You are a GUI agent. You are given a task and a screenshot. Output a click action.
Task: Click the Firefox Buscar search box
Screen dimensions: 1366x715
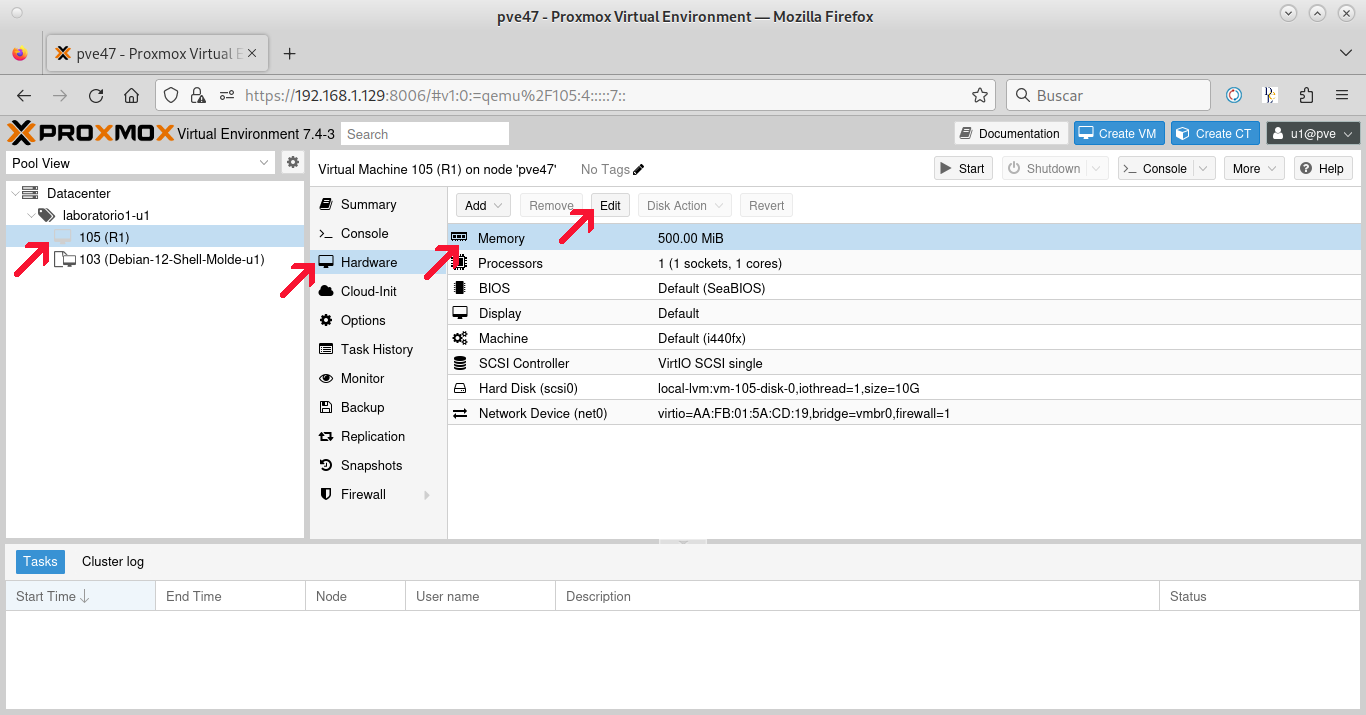click(x=1108, y=96)
